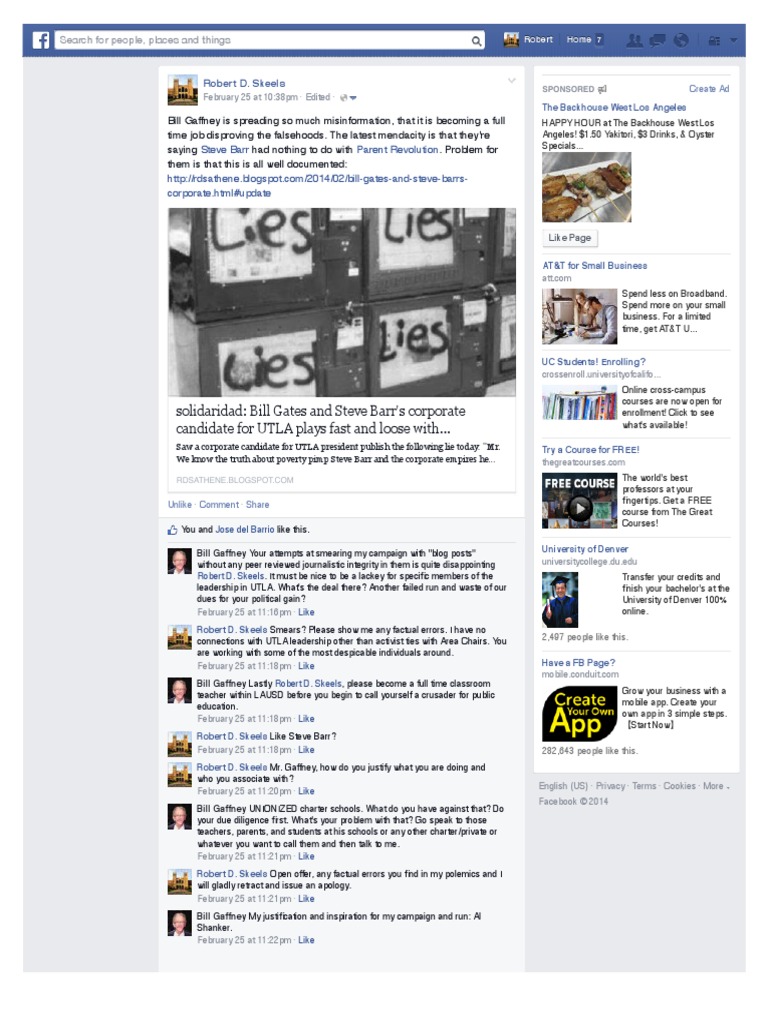The image size is (768, 1024).
Task: Open the Terms footer link
Action: pyautogui.click(x=644, y=786)
